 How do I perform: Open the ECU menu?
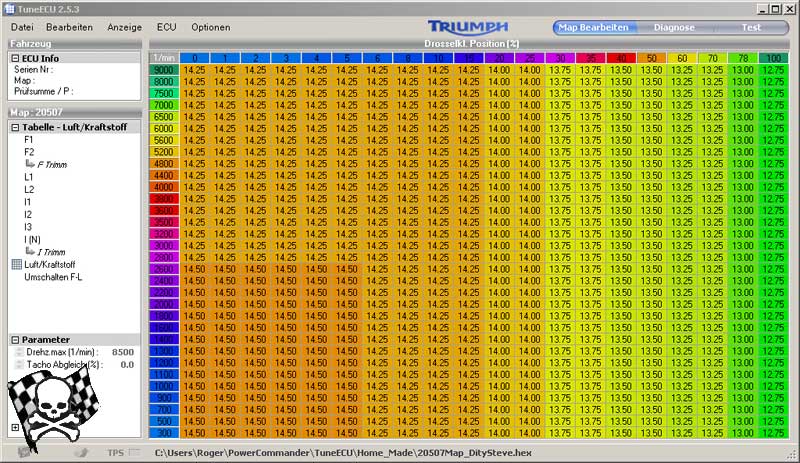166,27
